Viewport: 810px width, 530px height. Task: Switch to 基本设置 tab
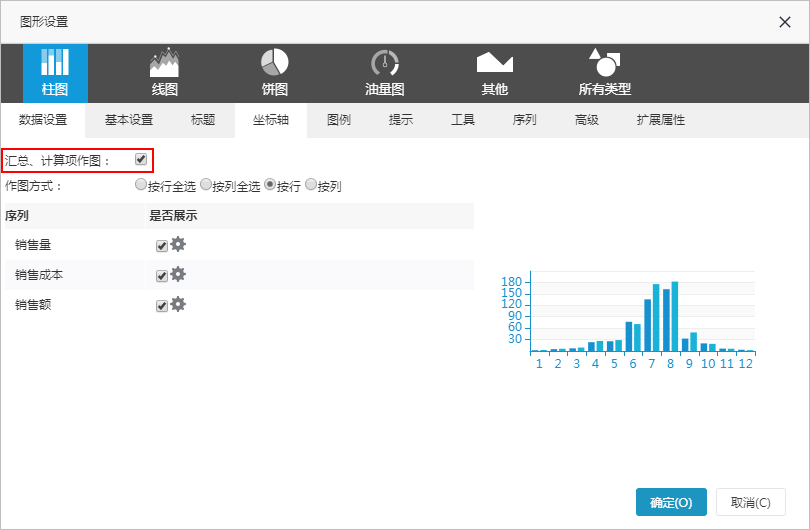pos(129,120)
